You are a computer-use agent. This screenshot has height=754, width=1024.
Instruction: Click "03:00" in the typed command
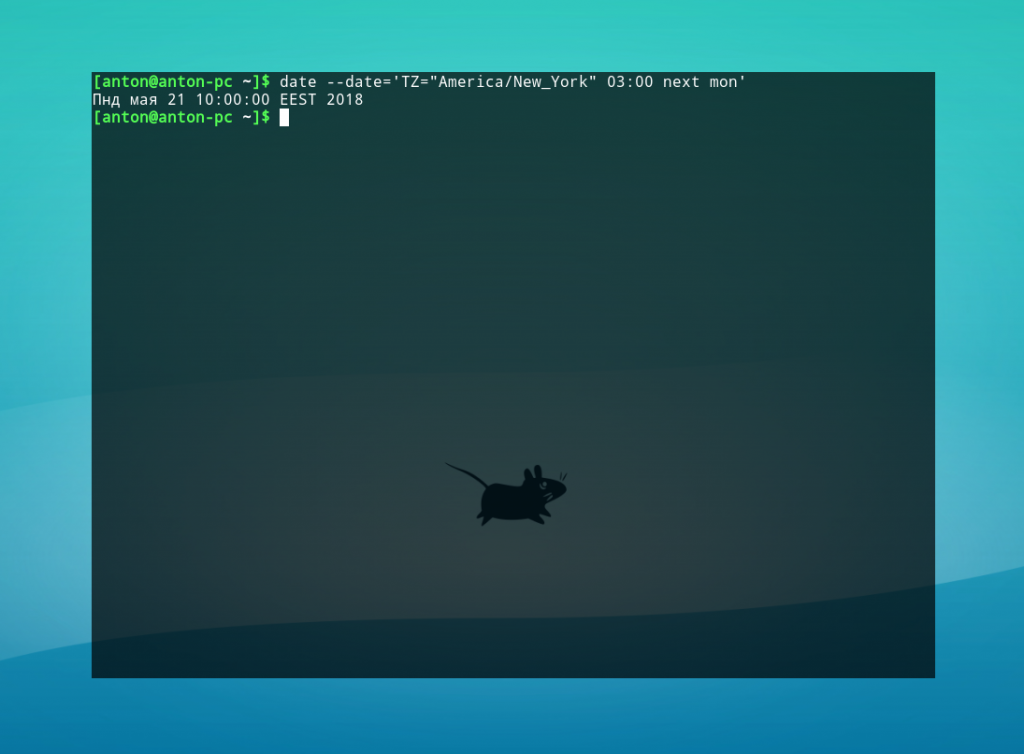pyautogui.click(x=630, y=82)
